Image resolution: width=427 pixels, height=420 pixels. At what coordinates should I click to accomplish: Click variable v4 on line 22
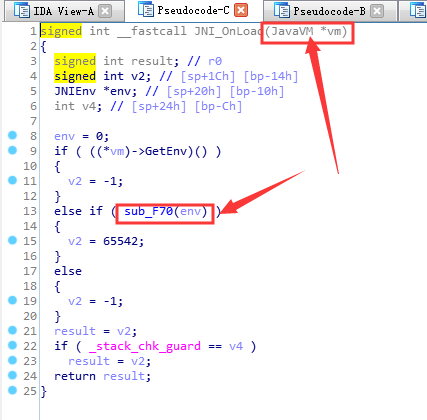point(236,346)
